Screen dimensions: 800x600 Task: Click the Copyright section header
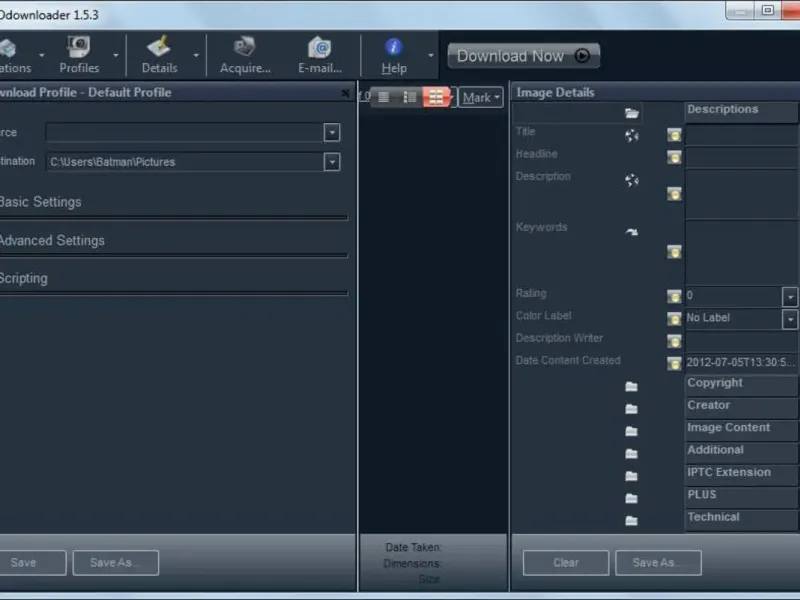pos(741,385)
